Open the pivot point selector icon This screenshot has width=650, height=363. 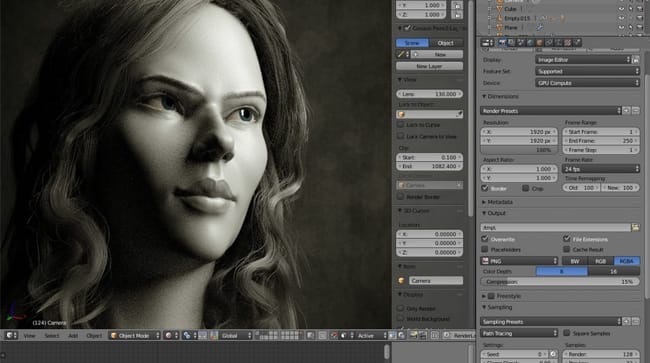click(x=189, y=336)
